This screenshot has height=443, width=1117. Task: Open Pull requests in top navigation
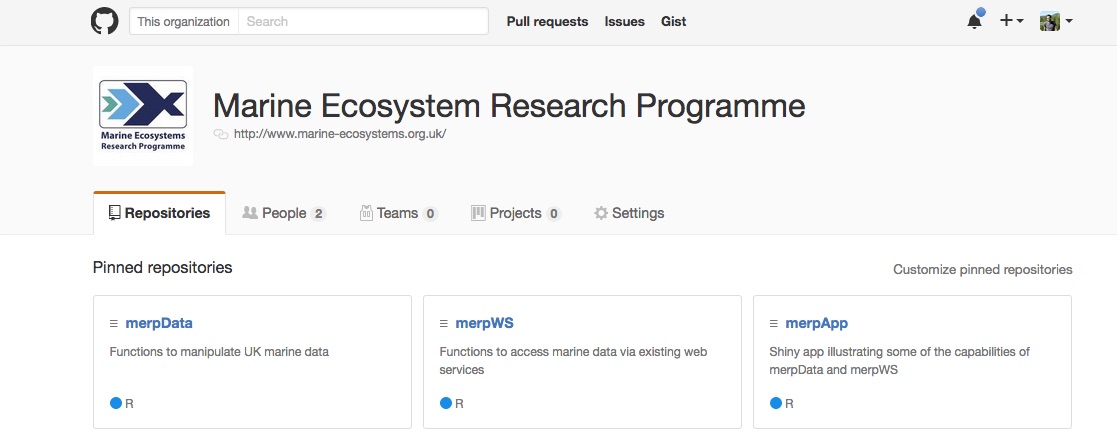point(547,21)
